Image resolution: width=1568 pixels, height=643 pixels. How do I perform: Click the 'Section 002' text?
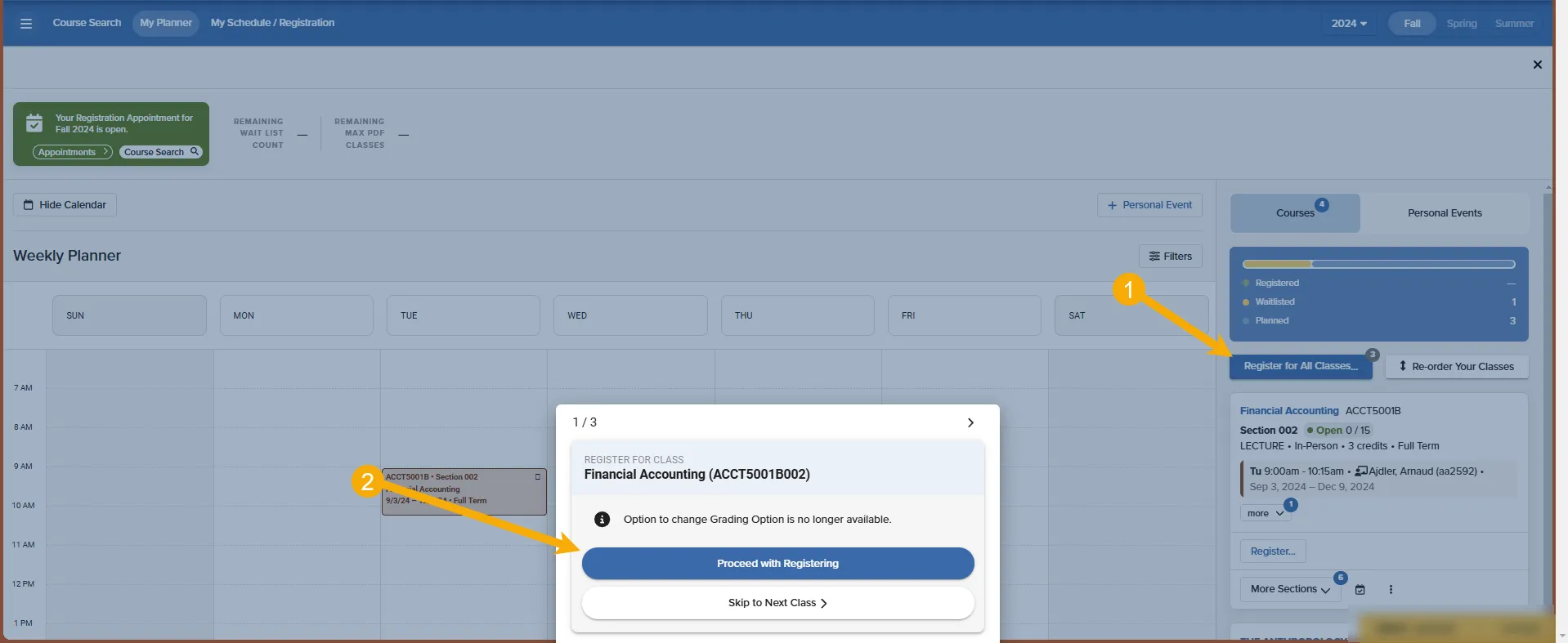click(x=1268, y=431)
